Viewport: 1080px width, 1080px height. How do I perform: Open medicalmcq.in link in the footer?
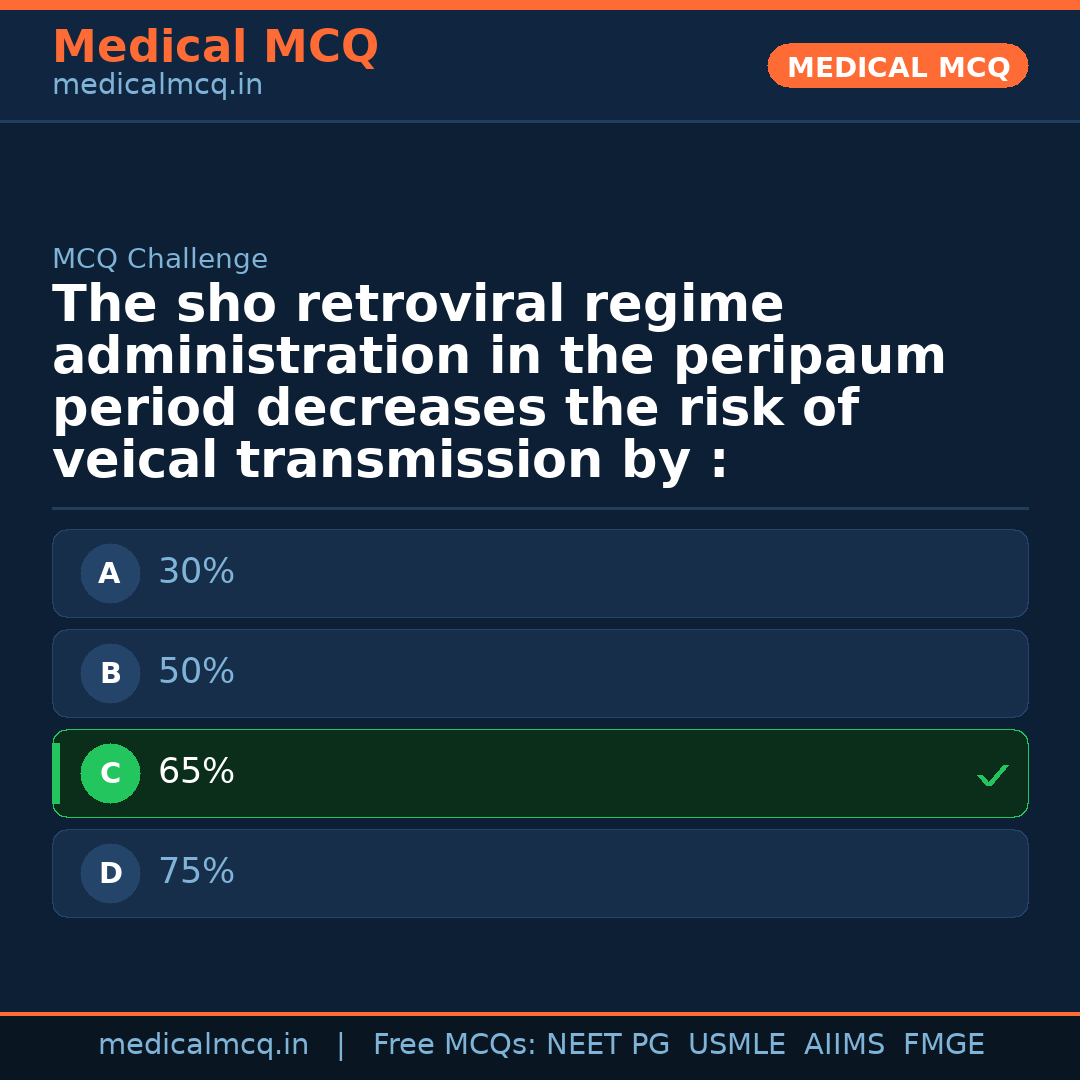click(203, 1045)
